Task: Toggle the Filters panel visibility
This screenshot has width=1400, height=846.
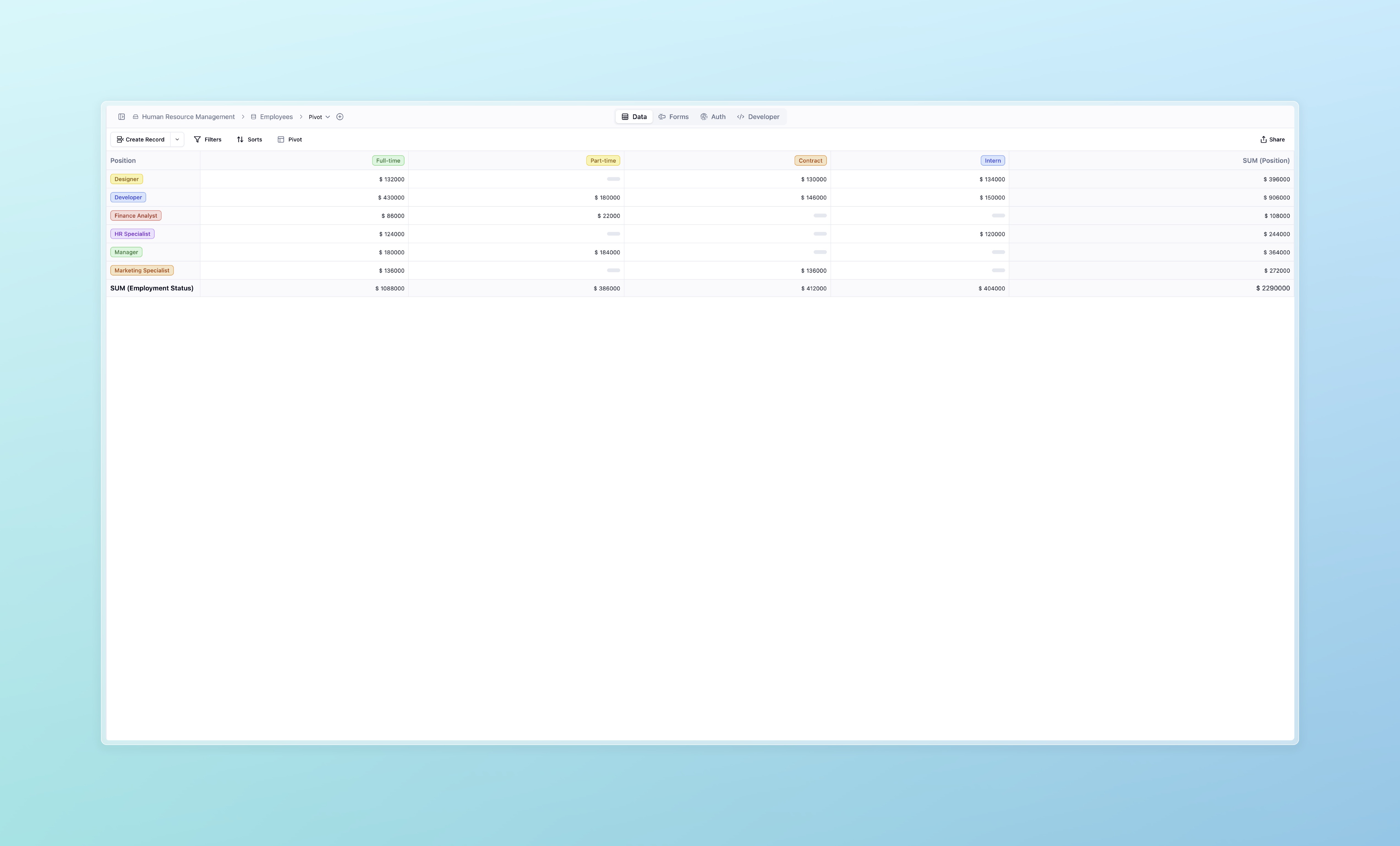Action: [x=207, y=139]
